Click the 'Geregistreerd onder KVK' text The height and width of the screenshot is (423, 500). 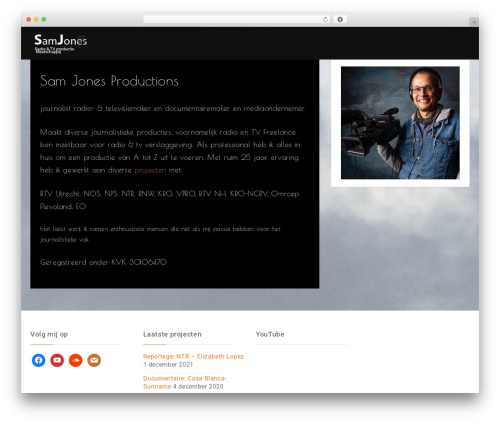pos(103,262)
